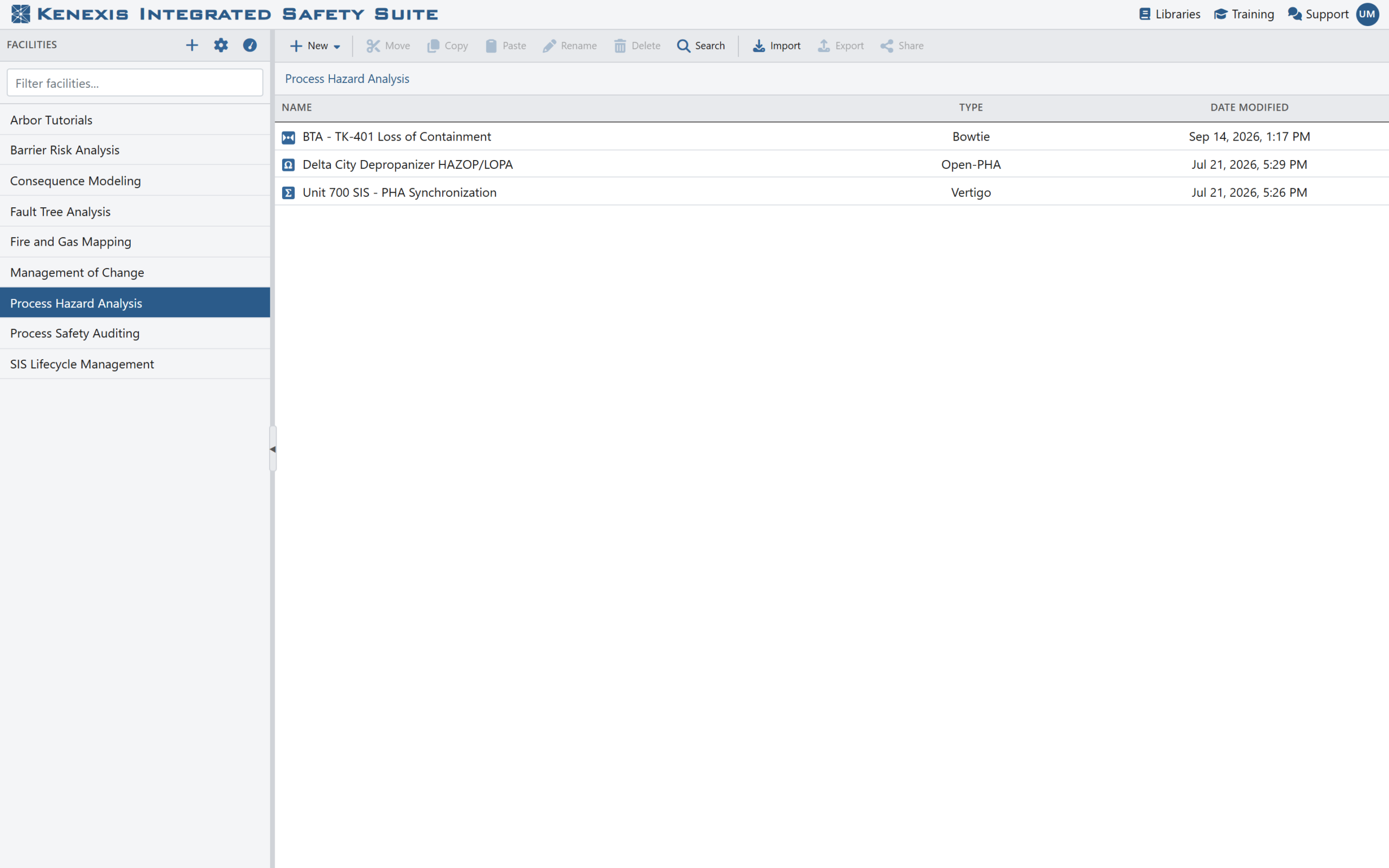Add a new facility with plus icon
The width and height of the screenshot is (1389, 868).
pos(192,46)
